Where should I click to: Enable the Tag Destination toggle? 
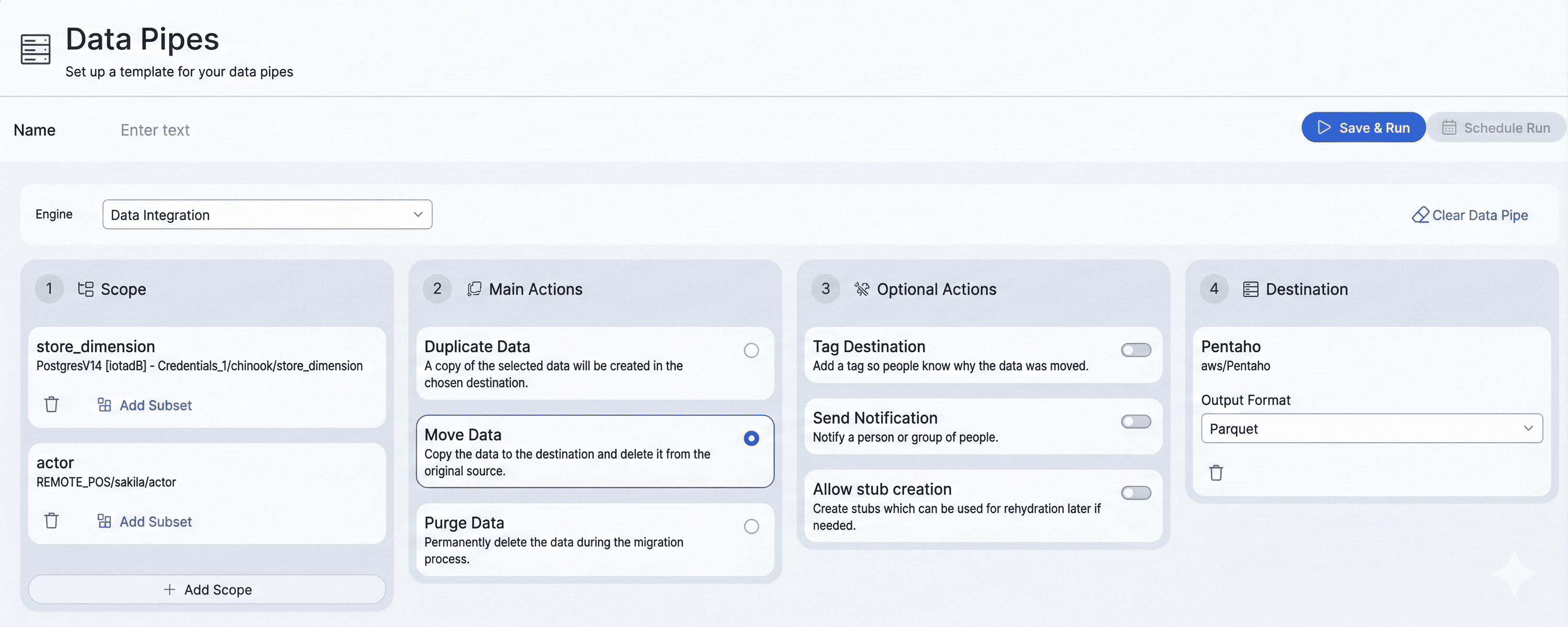click(x=1135, y=350)
